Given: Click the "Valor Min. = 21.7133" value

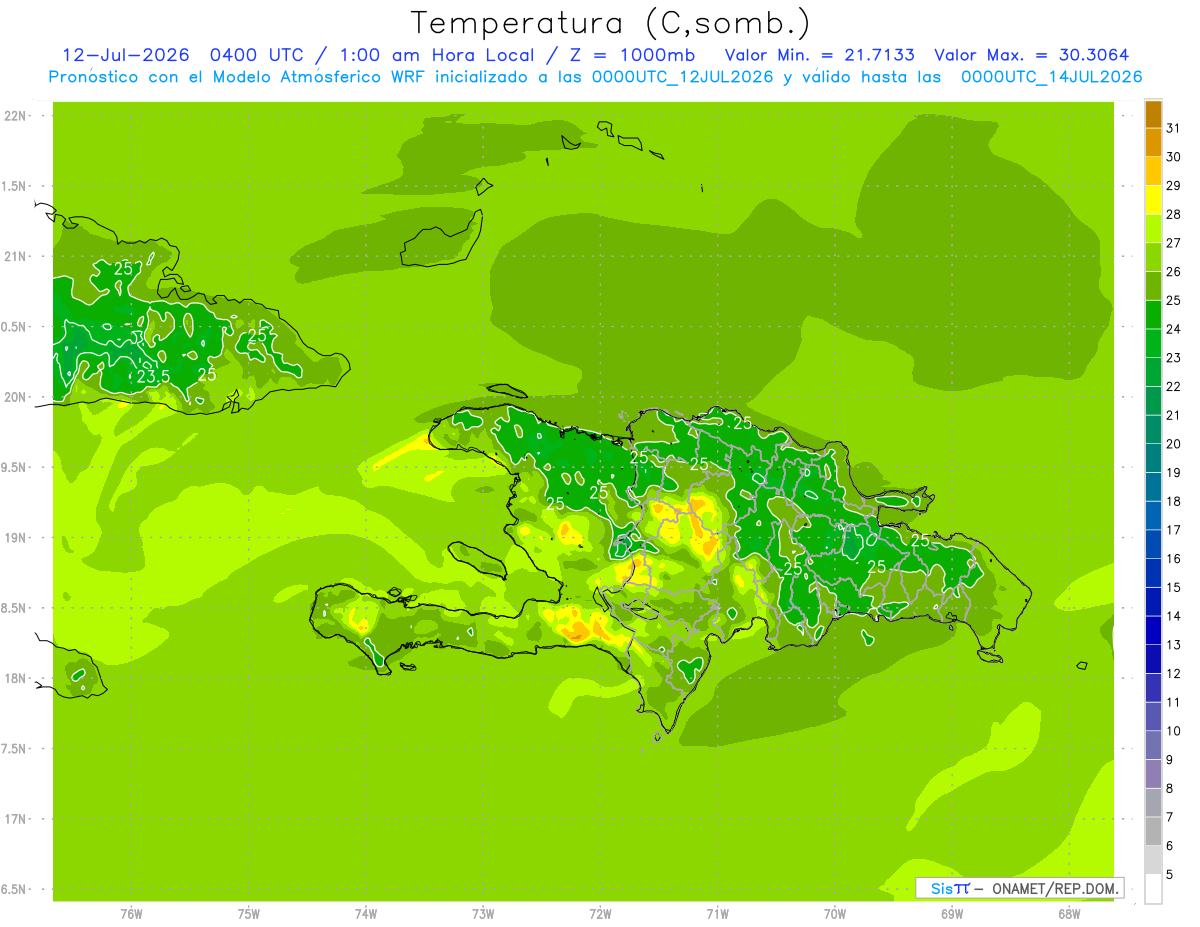Looking at the screenshot, I should (x=819, y=54).
